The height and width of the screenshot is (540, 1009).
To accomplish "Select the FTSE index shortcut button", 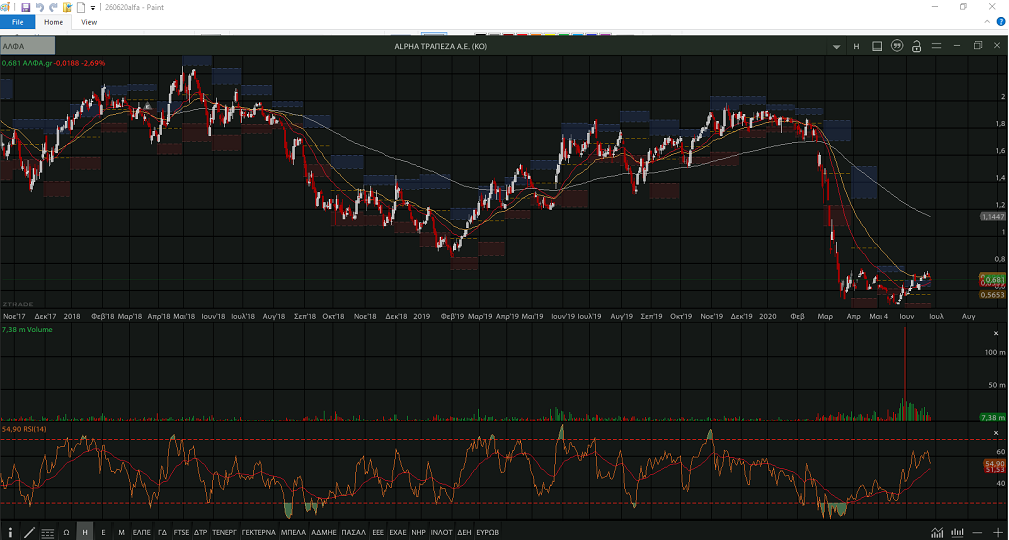I will [x=181, y=532].
